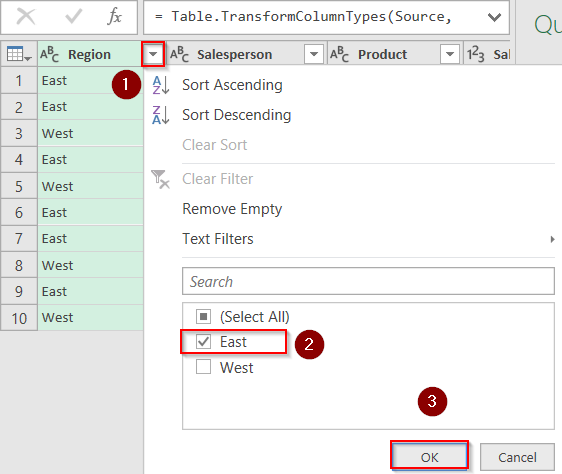Select row number 2 header

[19, 107]
